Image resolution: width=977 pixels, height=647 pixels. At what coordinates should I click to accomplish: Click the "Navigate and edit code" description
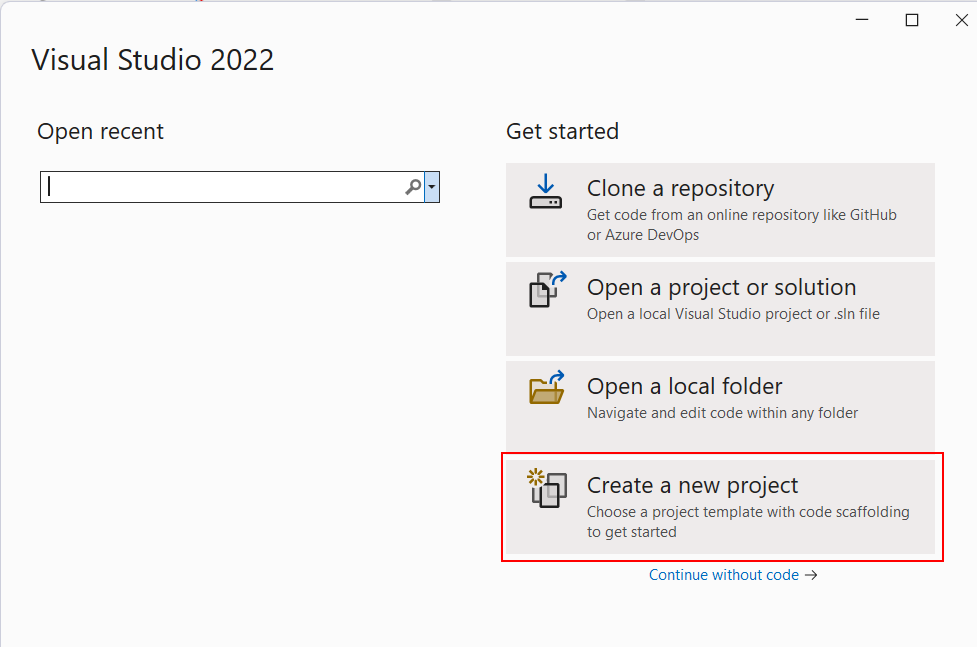tap(722, 413)
